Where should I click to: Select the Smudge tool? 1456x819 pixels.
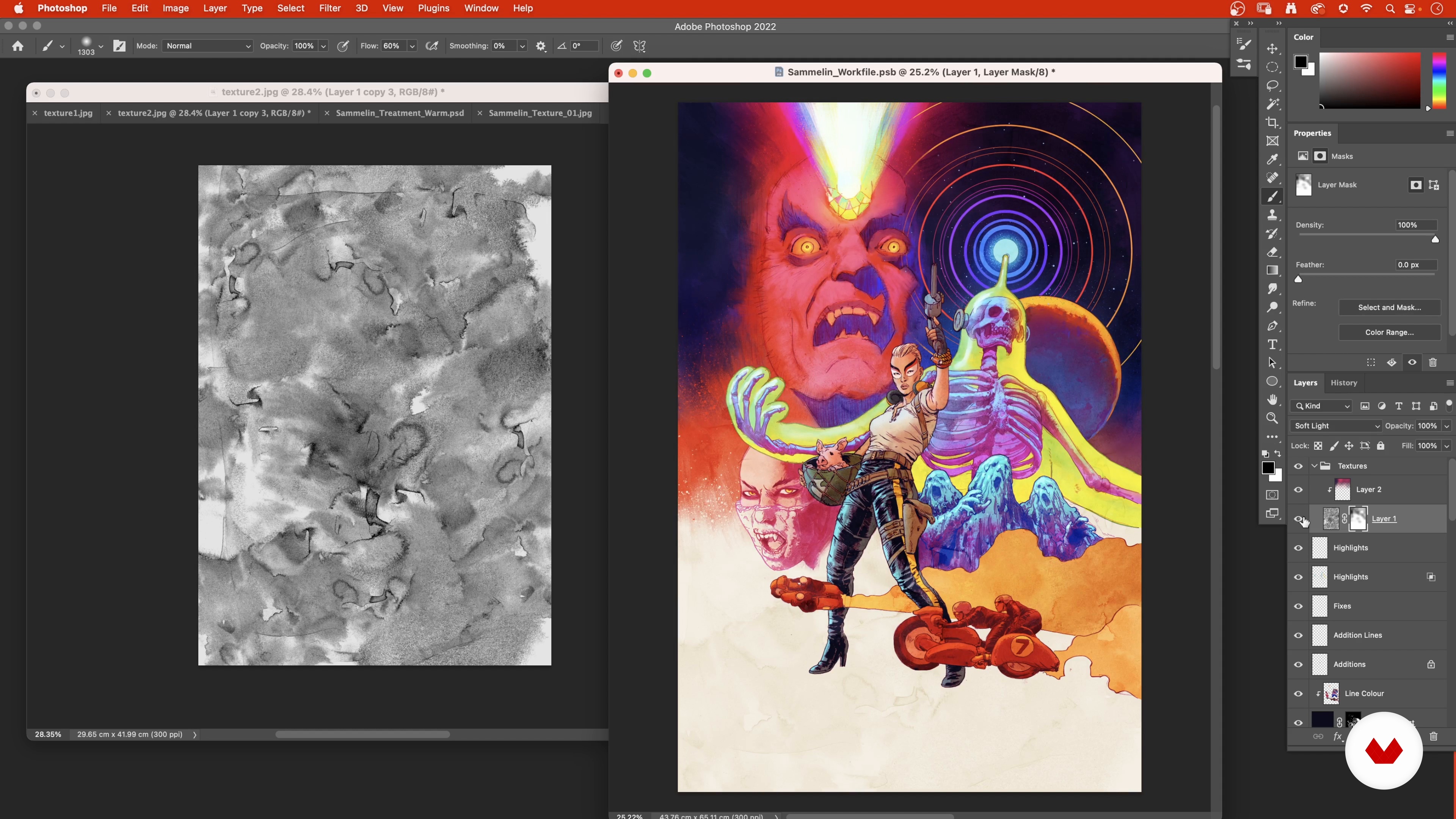point(1272,289)
